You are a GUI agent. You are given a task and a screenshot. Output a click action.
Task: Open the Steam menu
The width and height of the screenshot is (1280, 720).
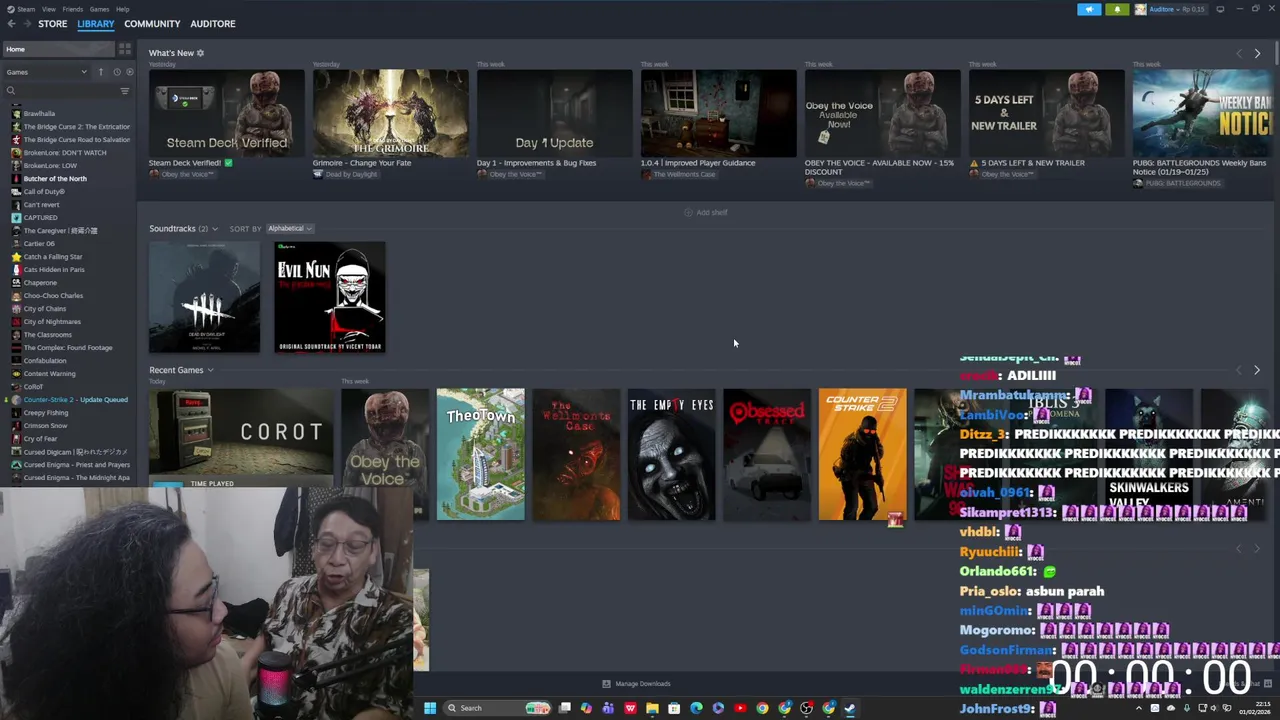[25, 9]
